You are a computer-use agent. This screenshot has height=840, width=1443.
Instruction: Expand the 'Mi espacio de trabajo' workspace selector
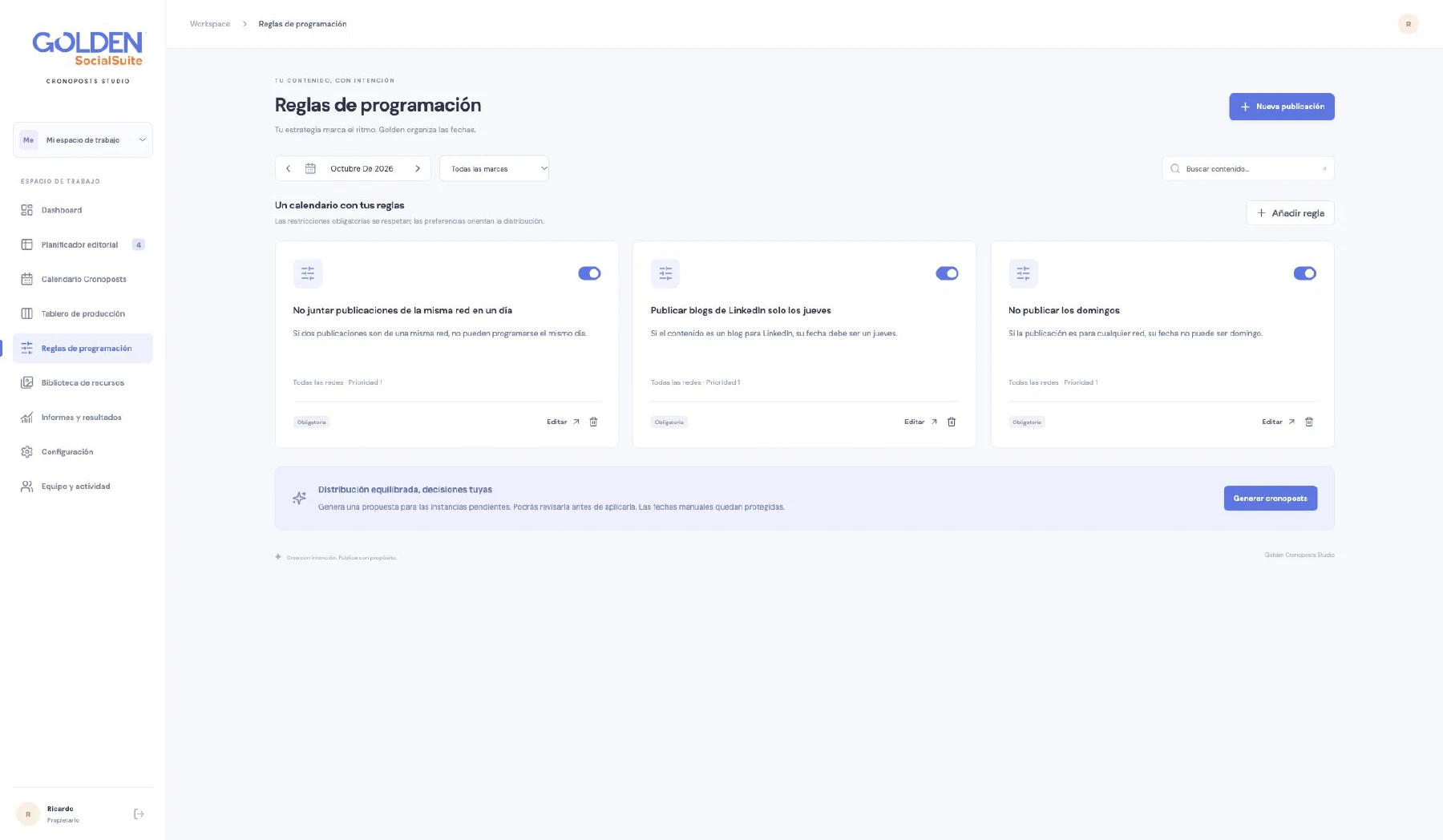click(x=83, y=139)
